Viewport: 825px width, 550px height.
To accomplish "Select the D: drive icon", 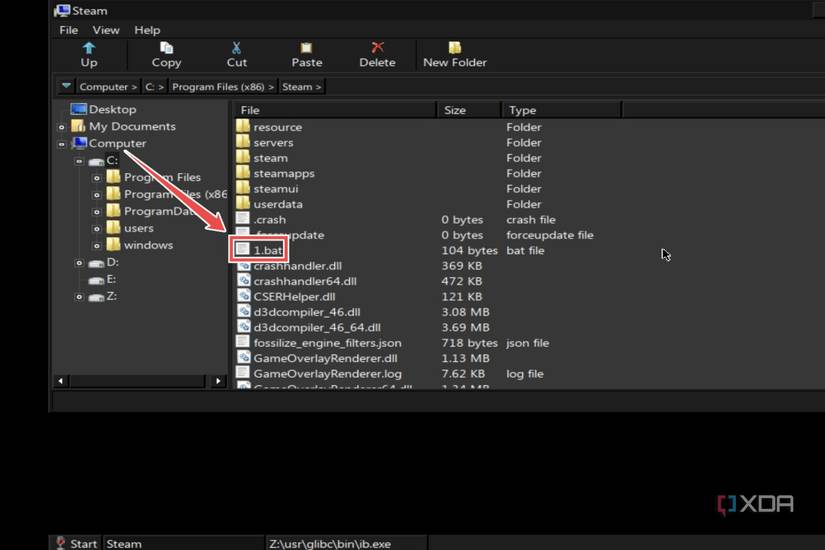I will coord(96,263).
